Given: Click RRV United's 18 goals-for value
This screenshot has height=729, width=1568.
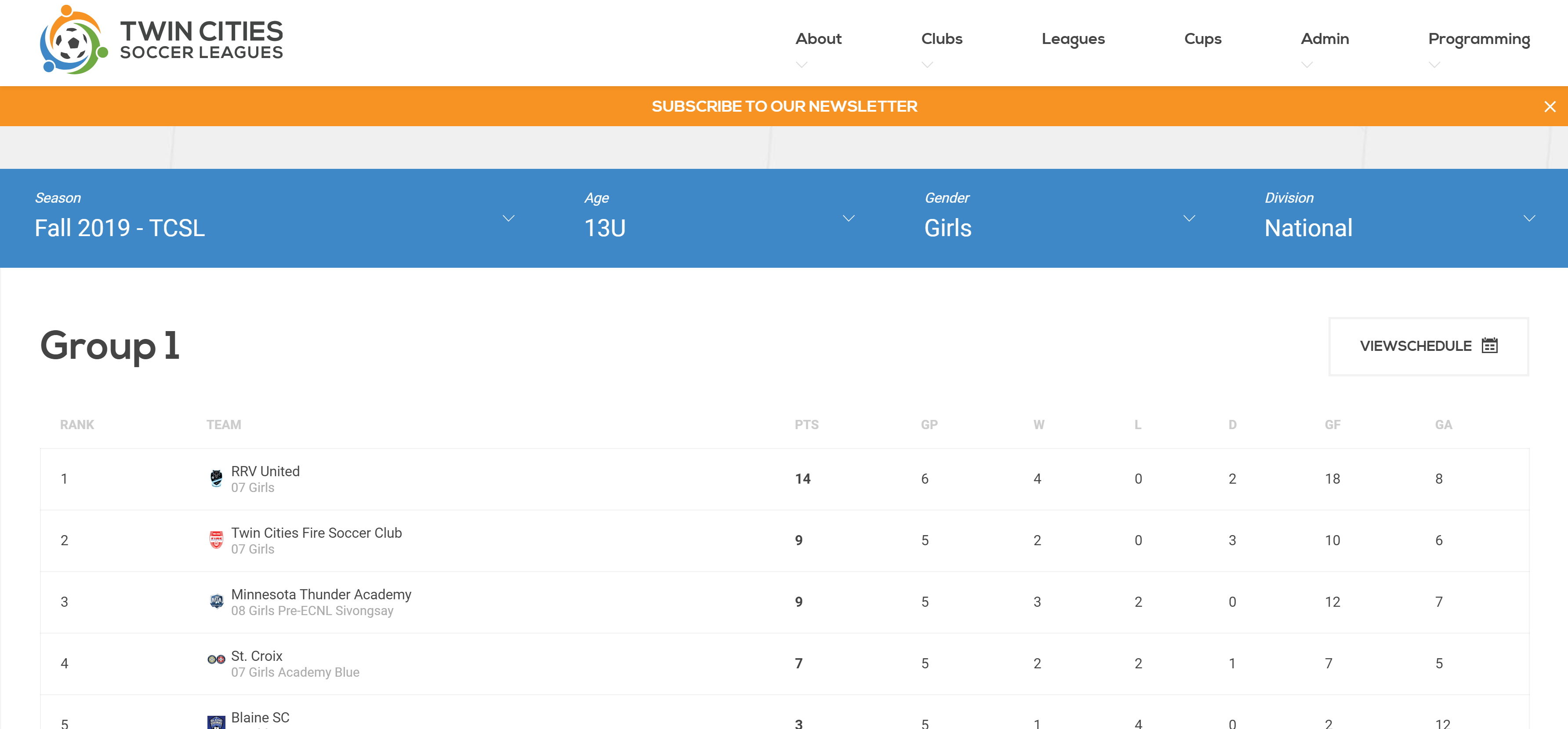Looking at the screenshot, I should pos(1332,479).
